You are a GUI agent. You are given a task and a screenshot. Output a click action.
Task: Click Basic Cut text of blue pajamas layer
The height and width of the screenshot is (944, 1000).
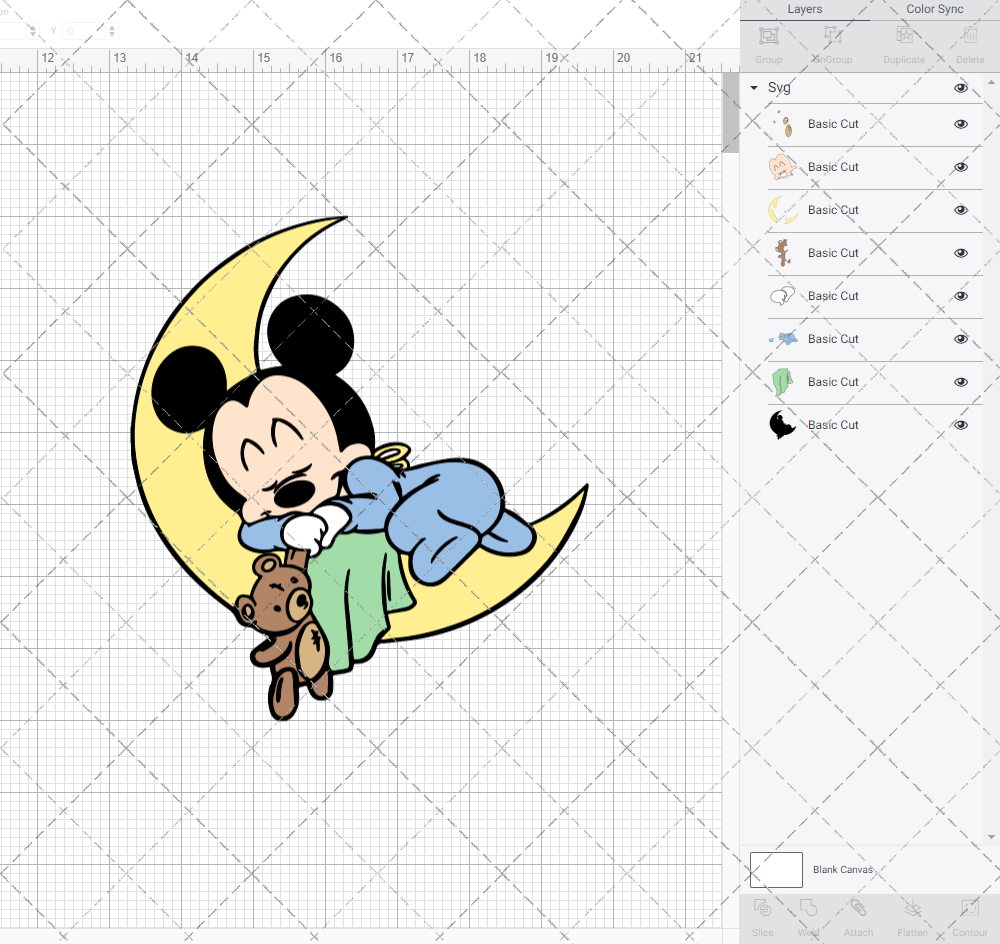pos(833,339)
